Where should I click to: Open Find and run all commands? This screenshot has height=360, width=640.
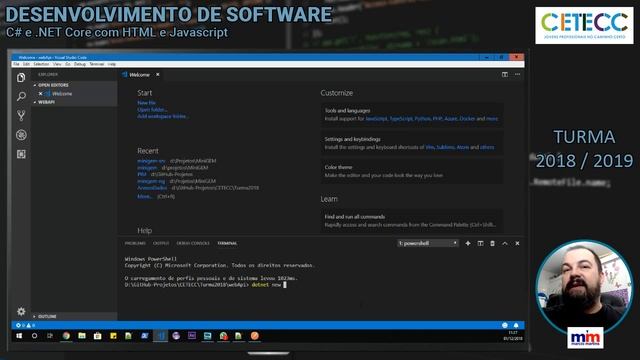(x=411, y=221)
